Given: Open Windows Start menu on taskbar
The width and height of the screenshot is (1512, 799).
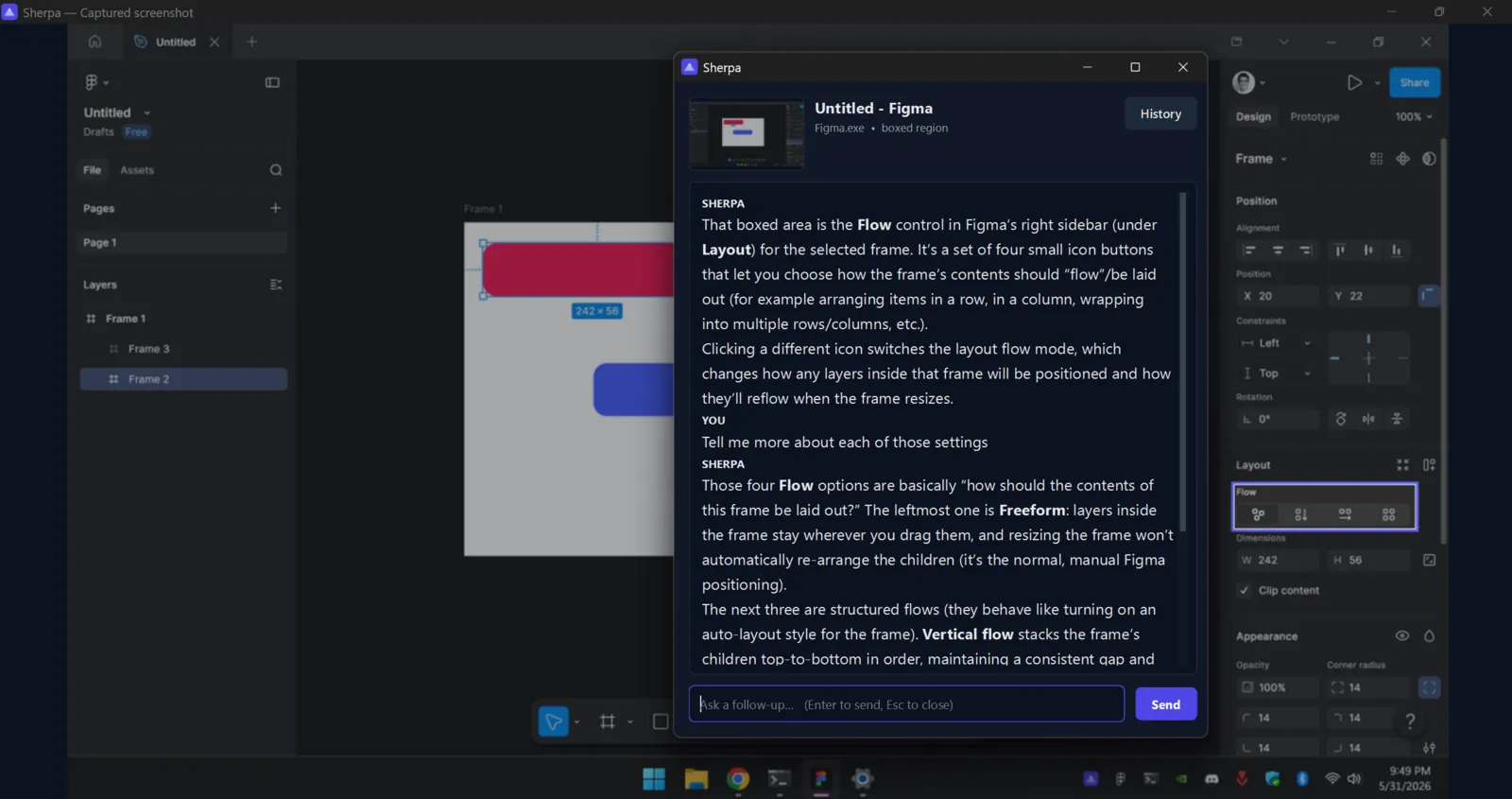Looking at the screenshot, I should [654, 779].
